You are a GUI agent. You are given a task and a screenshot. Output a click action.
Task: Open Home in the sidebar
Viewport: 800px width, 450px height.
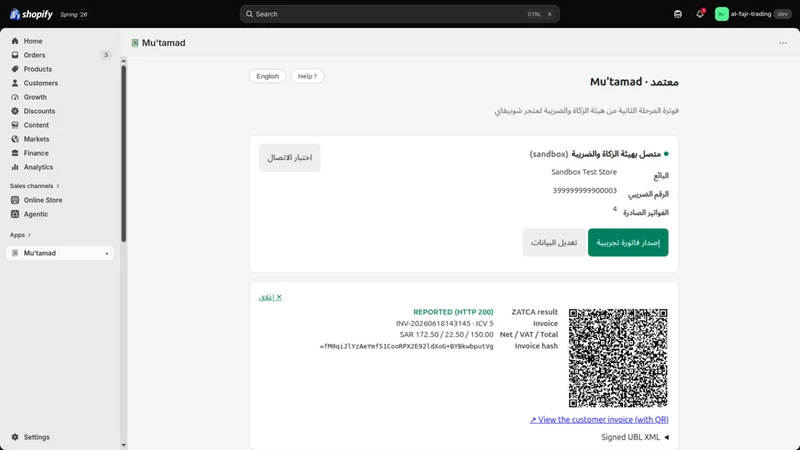tap(33, 41)
